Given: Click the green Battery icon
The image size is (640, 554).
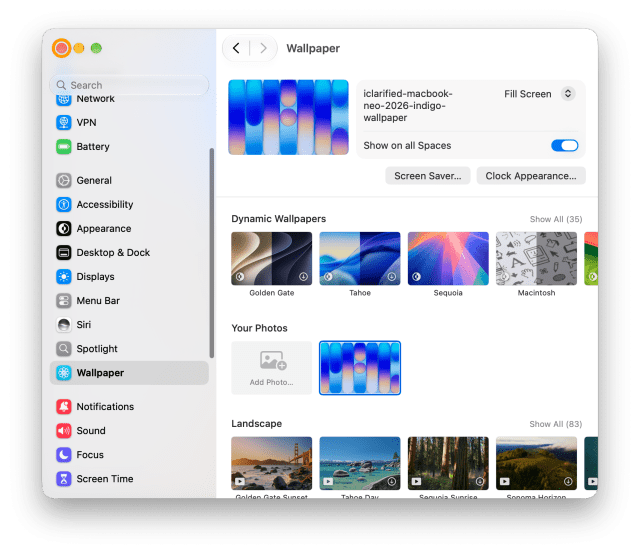Looking at the screenshot, I should click(64, 147).
